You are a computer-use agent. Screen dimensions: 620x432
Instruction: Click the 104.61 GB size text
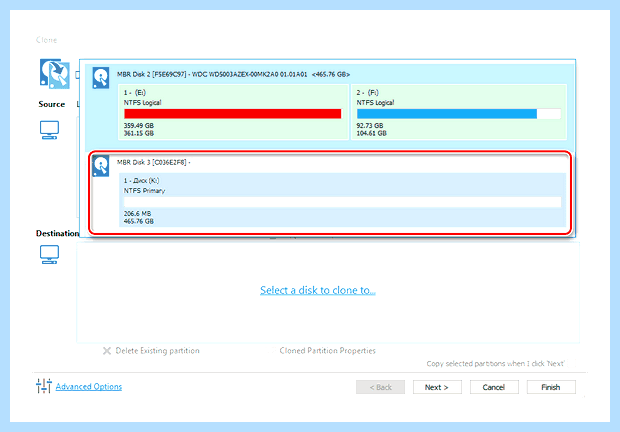point(372,133)
